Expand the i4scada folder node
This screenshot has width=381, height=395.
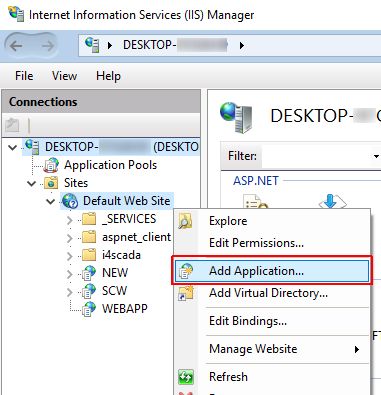(70, 256)
